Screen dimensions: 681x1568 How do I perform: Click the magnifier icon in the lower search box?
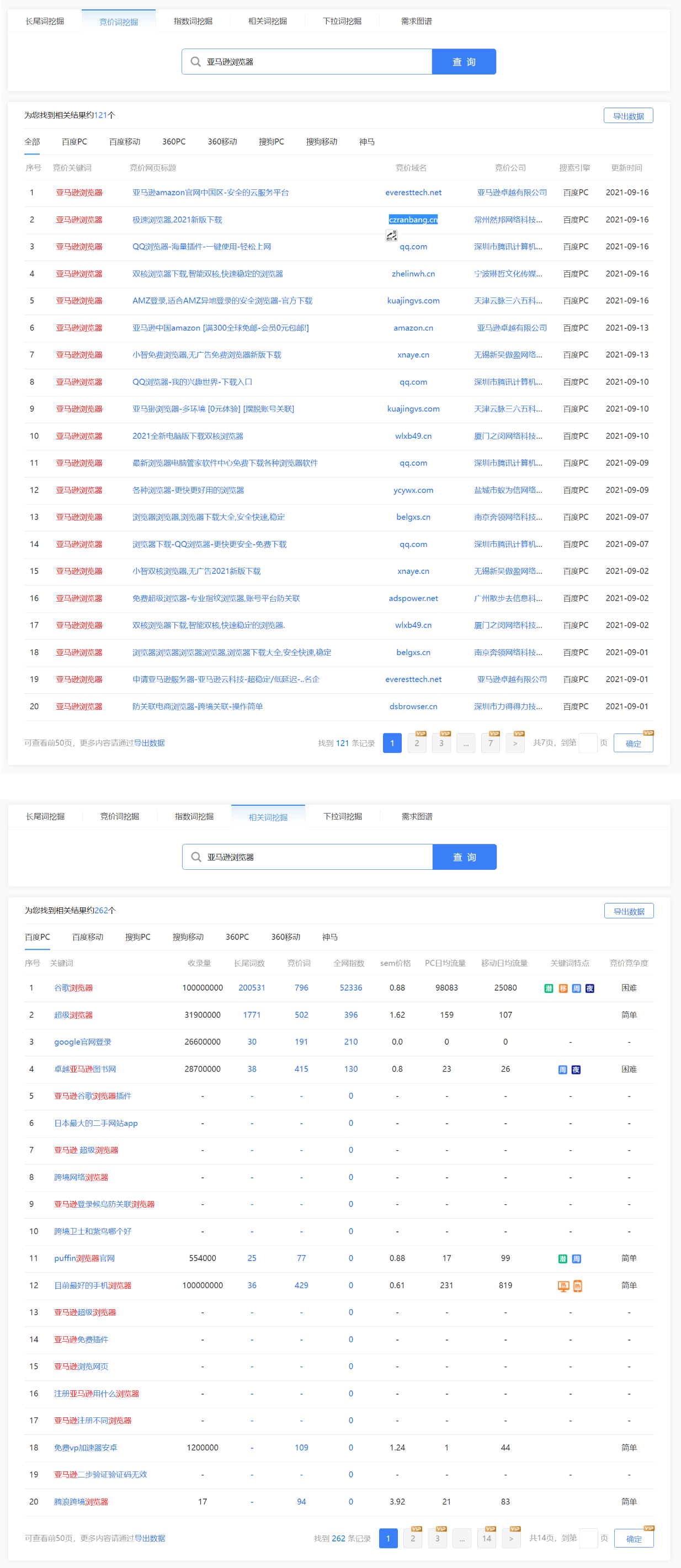[196, 857]
